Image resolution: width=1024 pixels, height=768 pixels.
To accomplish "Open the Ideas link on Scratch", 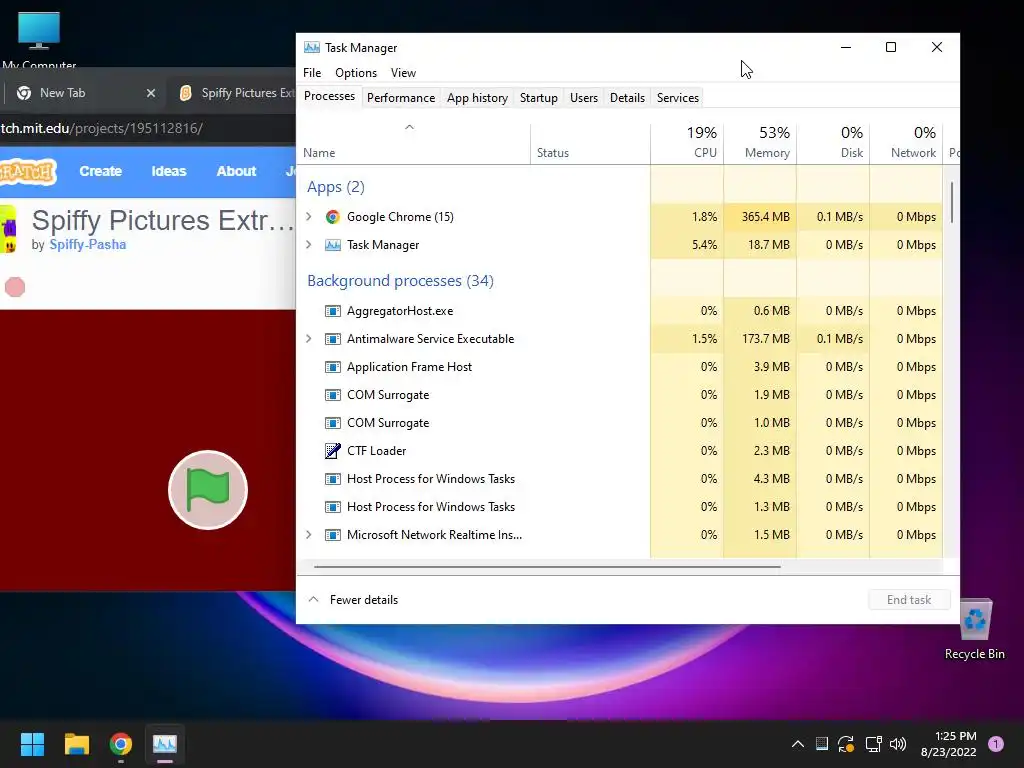I will coord(168,171).
